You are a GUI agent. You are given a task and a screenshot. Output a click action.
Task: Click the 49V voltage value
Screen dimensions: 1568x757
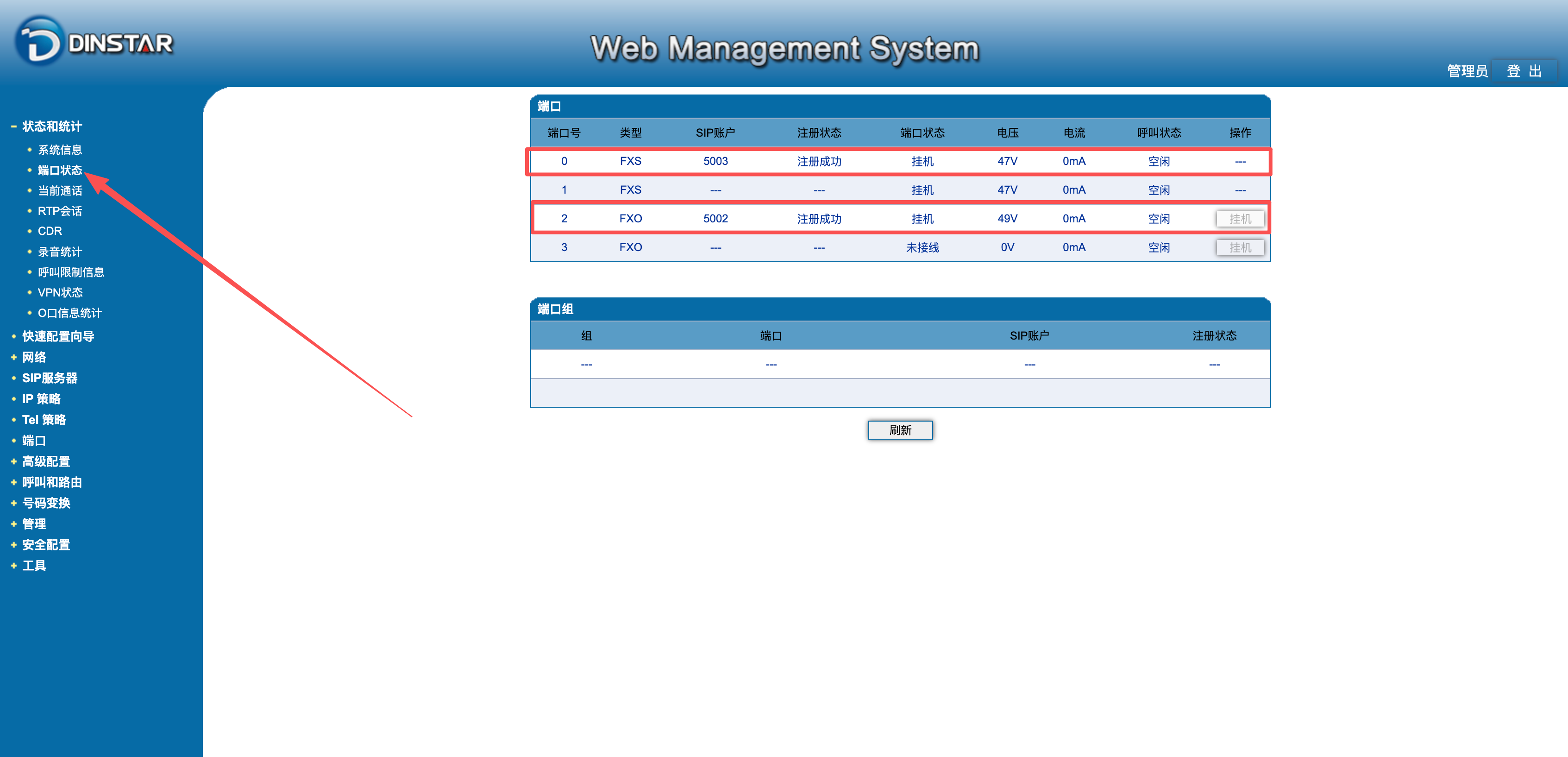coord(1007,219)
